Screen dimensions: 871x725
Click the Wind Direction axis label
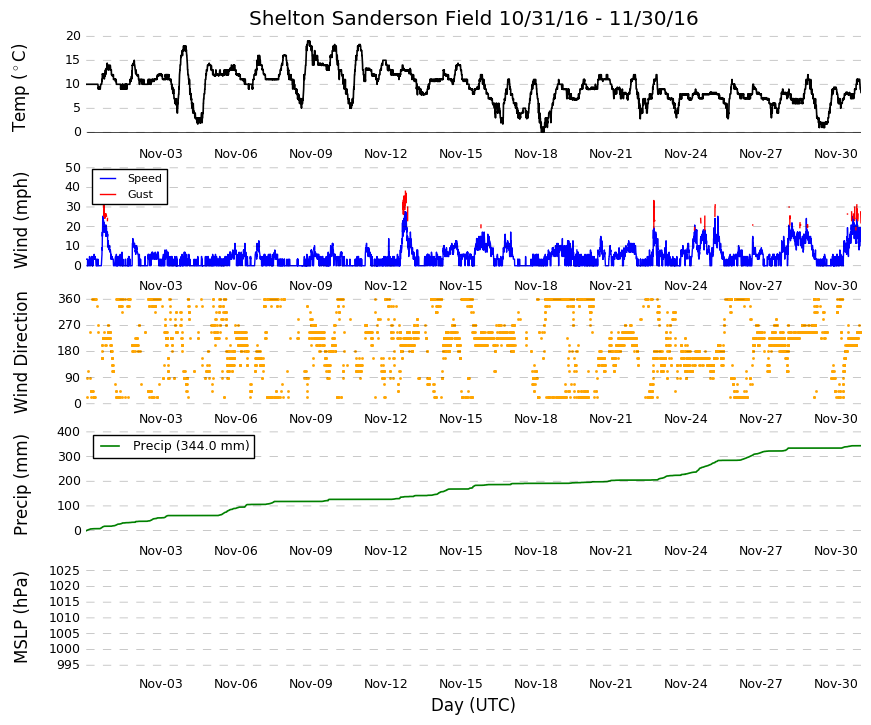tap(20, 352)
